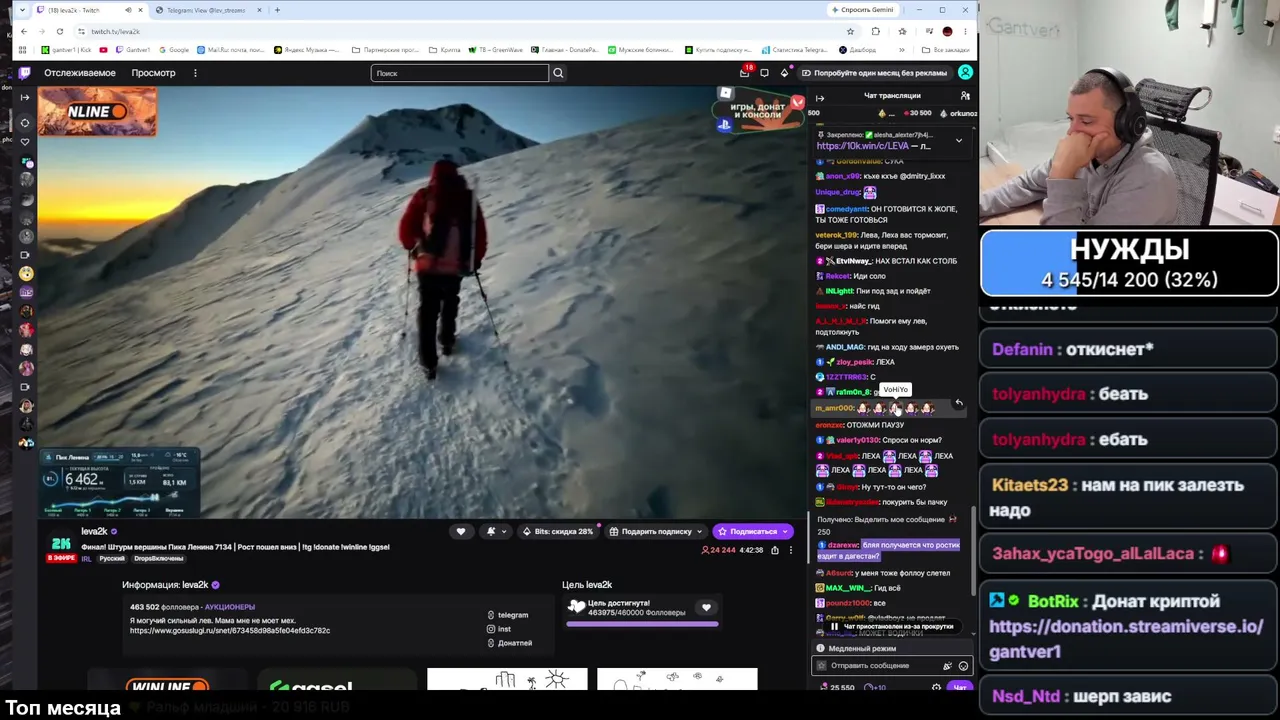The width and height of the screenshot is (1280, 720).
Task: Reload the page in the browser
Action: tap(60, 31)
